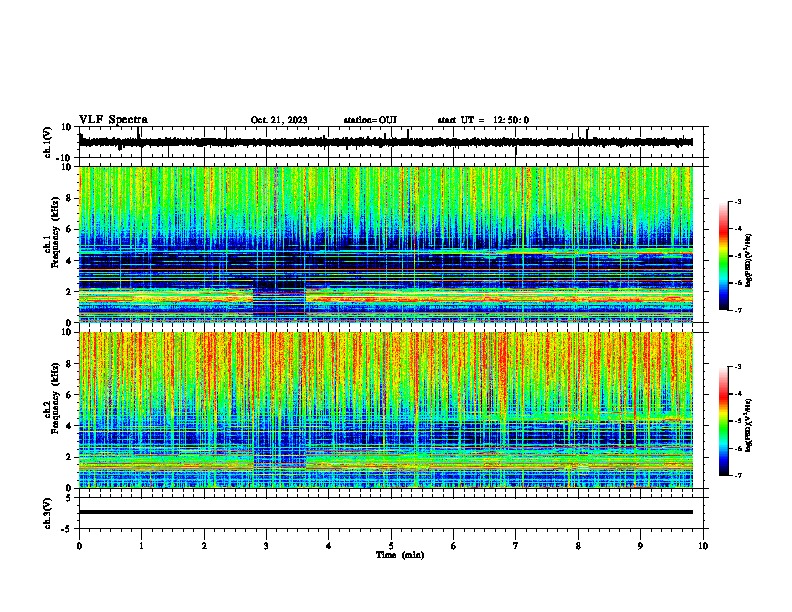Click the ch.1 spectrogram panel
The height and width of the screenshot is (612, 792).
click(386, 244)
